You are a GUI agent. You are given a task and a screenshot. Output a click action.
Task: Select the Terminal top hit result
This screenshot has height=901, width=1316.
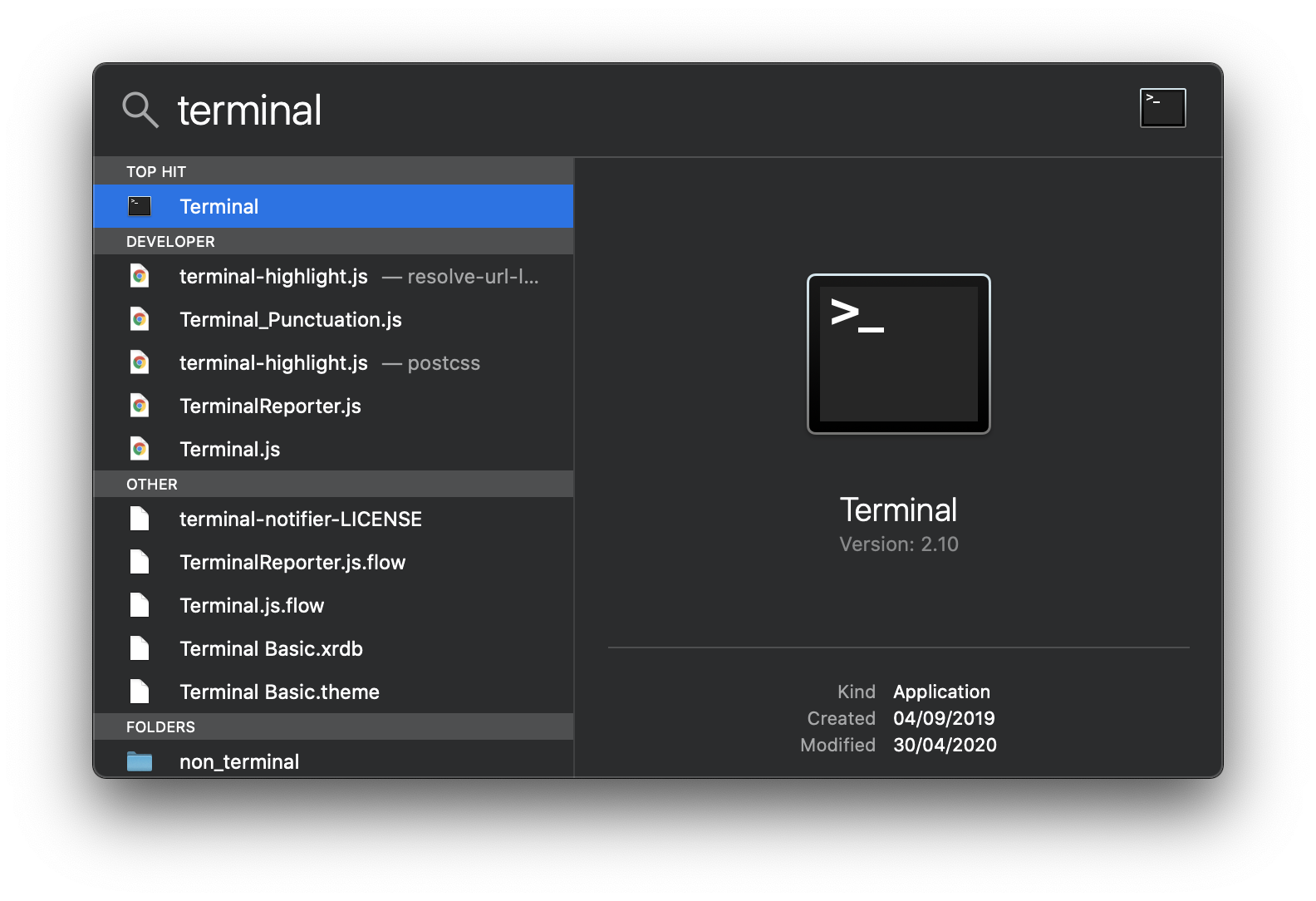coord(333,206)
